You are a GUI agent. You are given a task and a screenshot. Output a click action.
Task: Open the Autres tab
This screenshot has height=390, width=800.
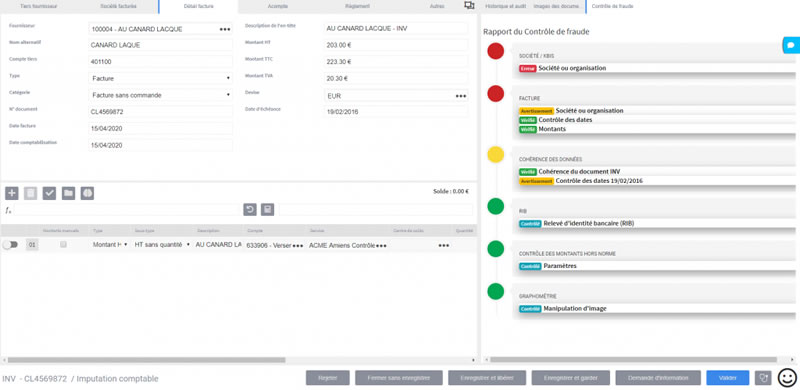(437, 6)
